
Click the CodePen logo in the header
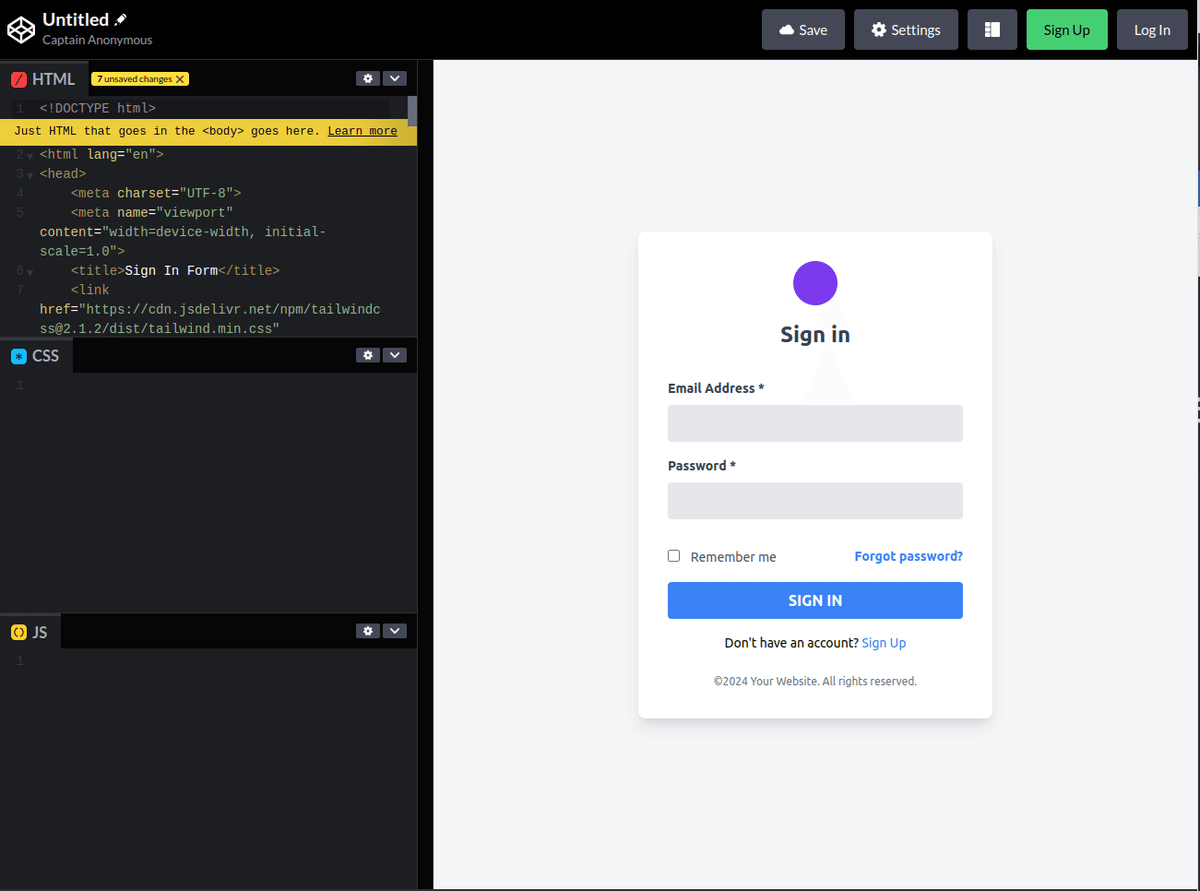coord(21,29)
